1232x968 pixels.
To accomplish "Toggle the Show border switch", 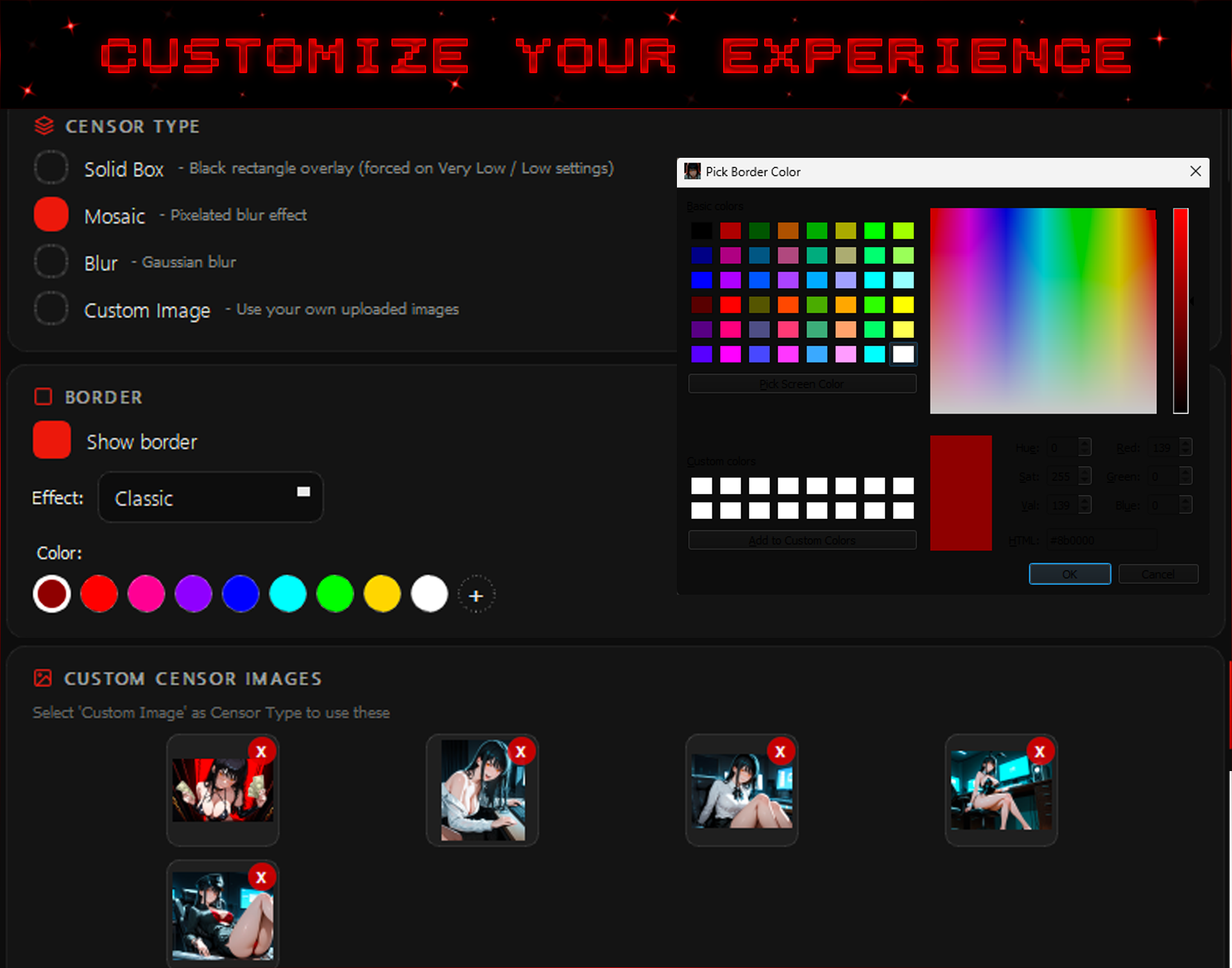I will pyautogui.click(x=52, y=440).
